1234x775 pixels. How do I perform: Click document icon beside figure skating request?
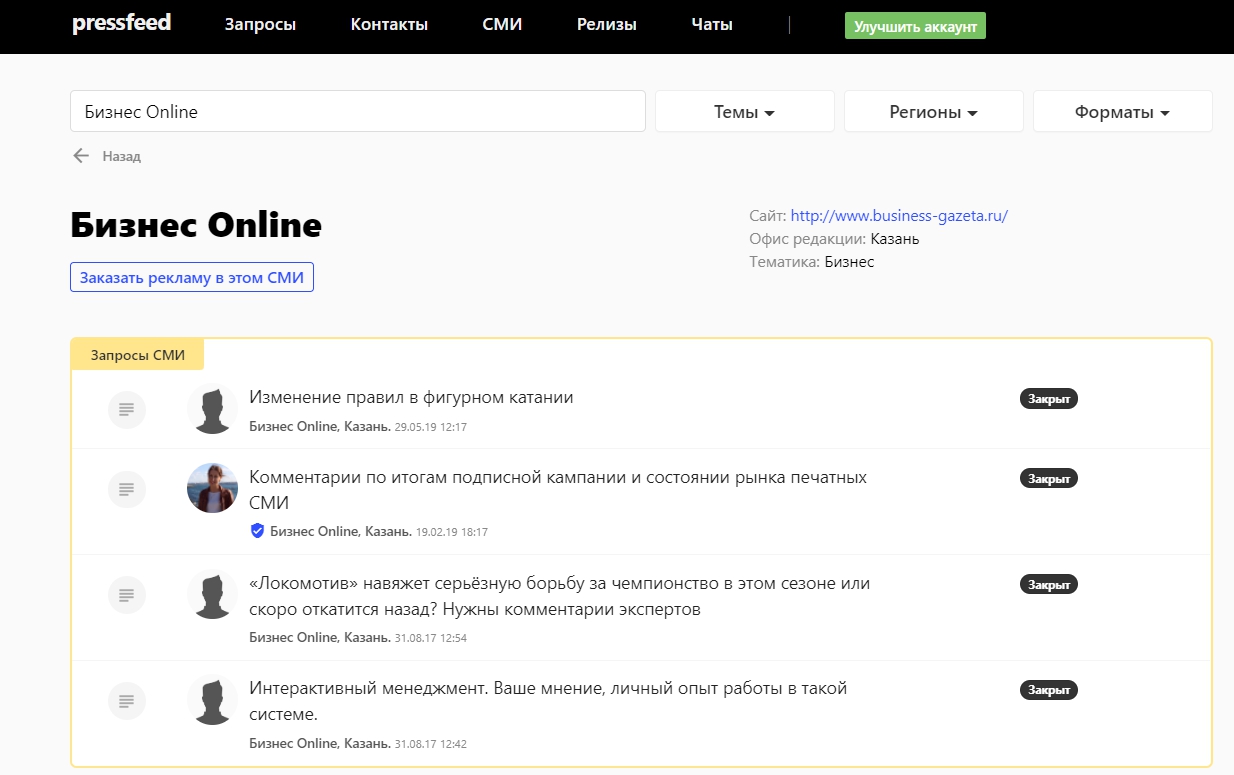pyautogui.click(x=126, y=409)
